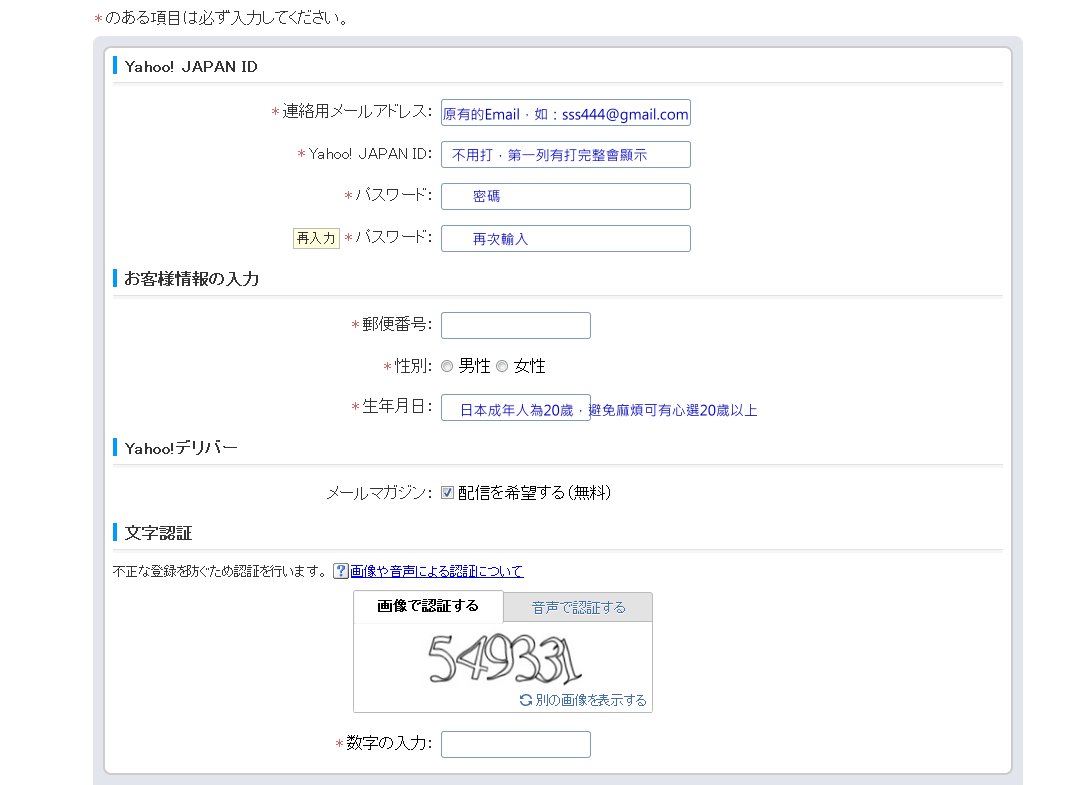Click the 文字認証 section heading
This screenshot has height=785, width=1066.
[x=158, y=533]
